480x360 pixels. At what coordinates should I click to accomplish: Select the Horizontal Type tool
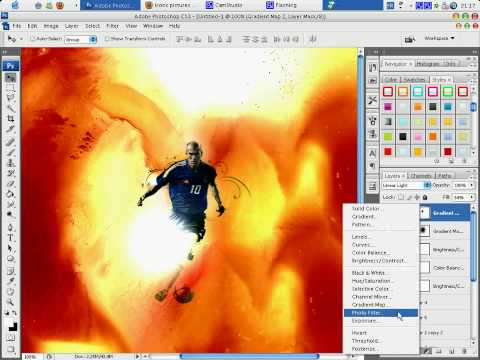pos(11,238)
